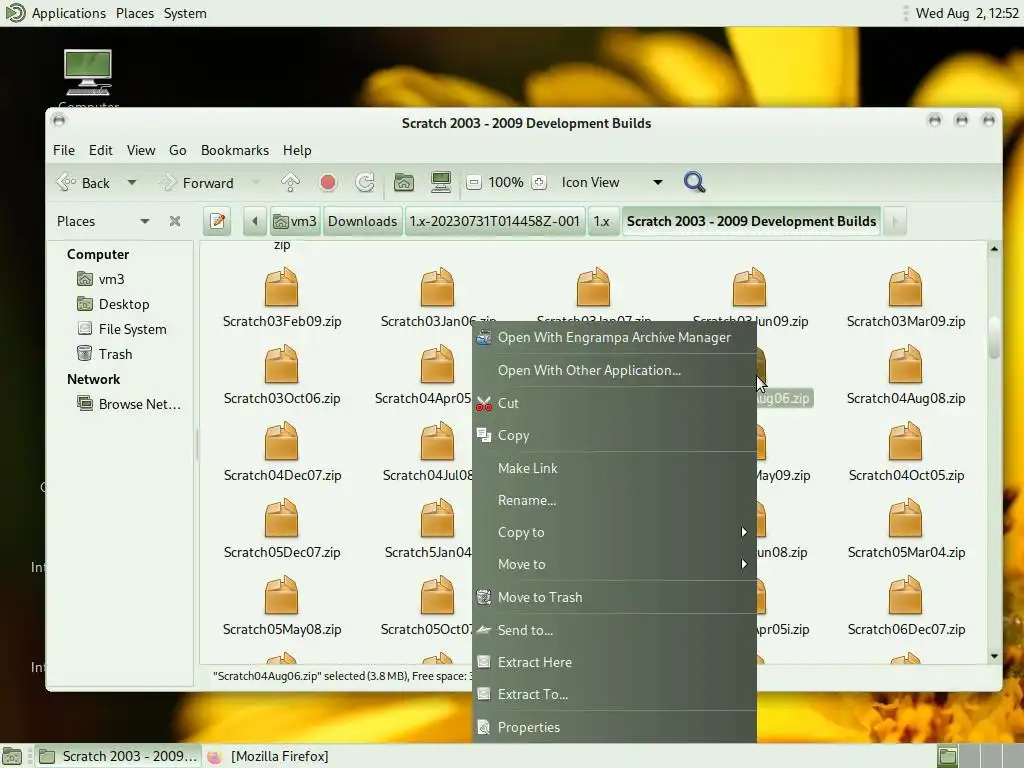Click the vertical scrollbar down arrow
Screen dimensions: 1024x768
click(994, 656)
